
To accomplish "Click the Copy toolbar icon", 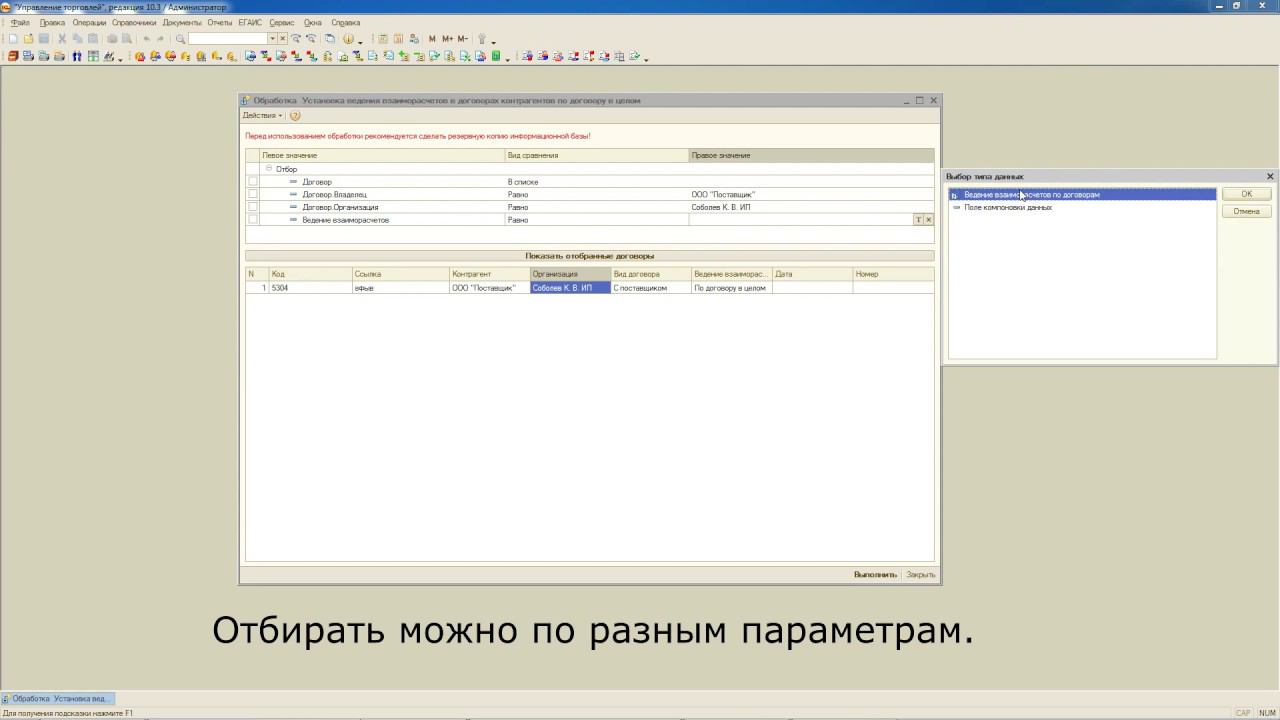I will coord(77,39).
